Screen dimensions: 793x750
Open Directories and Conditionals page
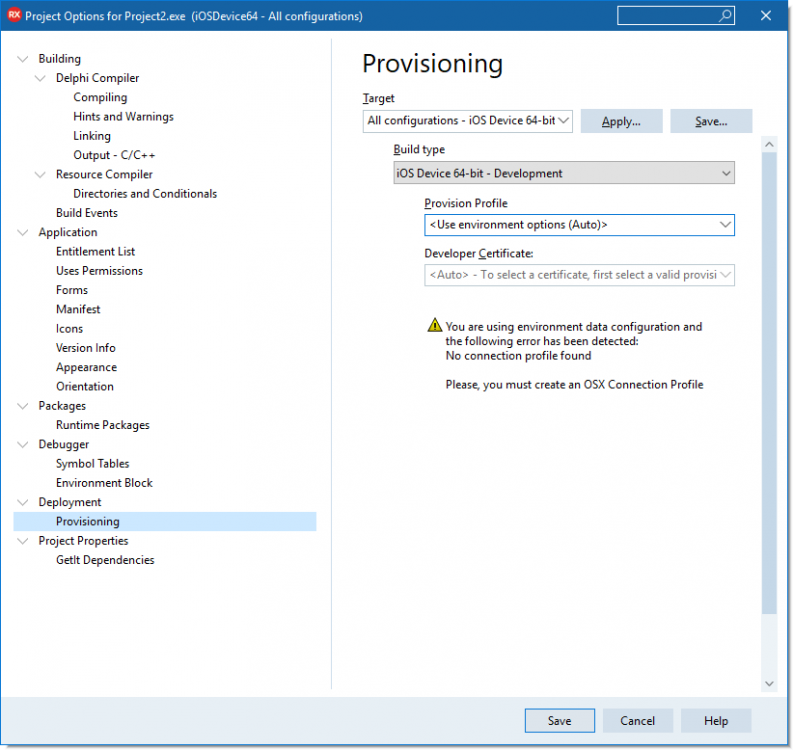tap(145, 194)
